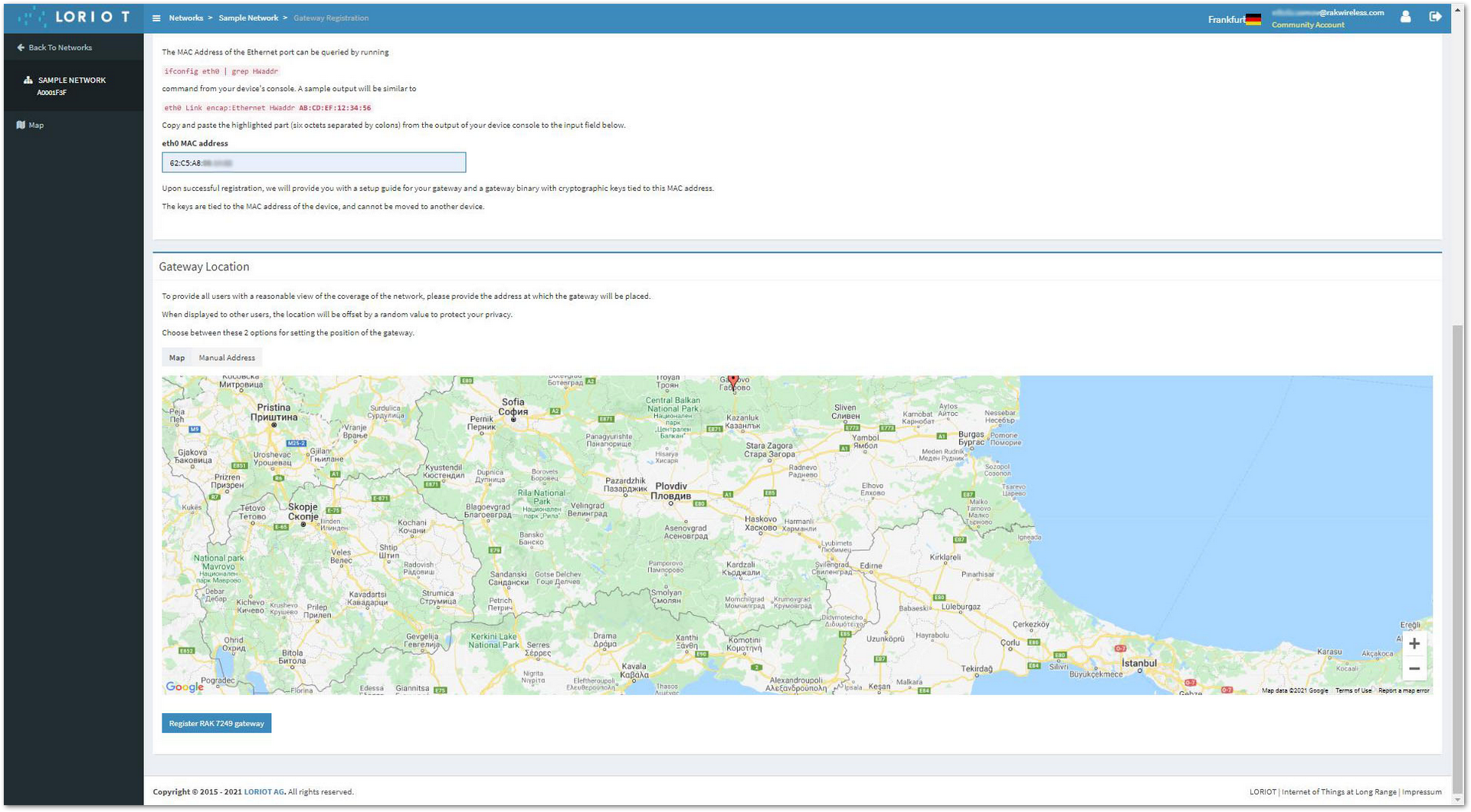
Task: Open the Impressum footer link
Action: click(1422, 792)
